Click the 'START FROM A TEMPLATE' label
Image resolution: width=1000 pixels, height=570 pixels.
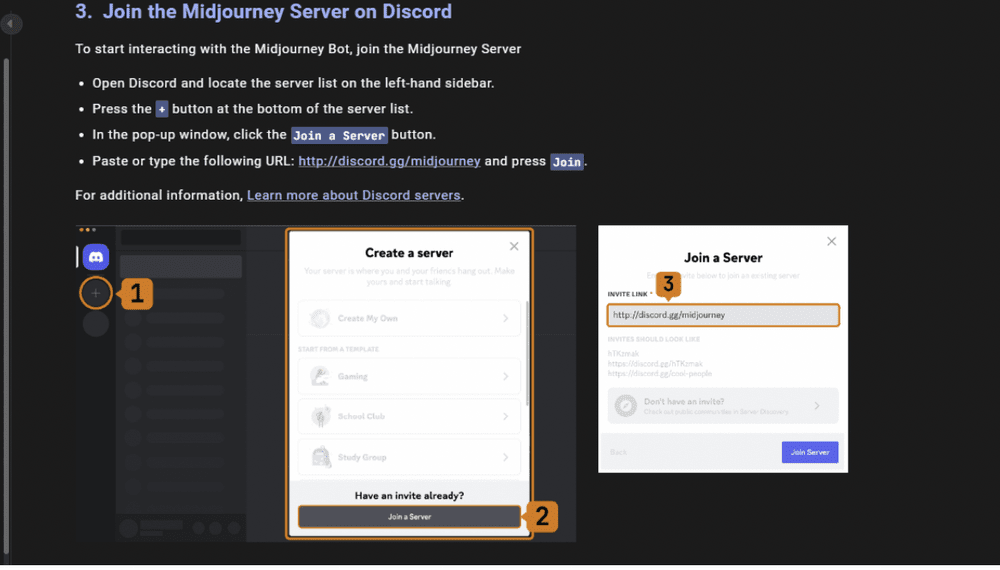(x=338, y=349)
